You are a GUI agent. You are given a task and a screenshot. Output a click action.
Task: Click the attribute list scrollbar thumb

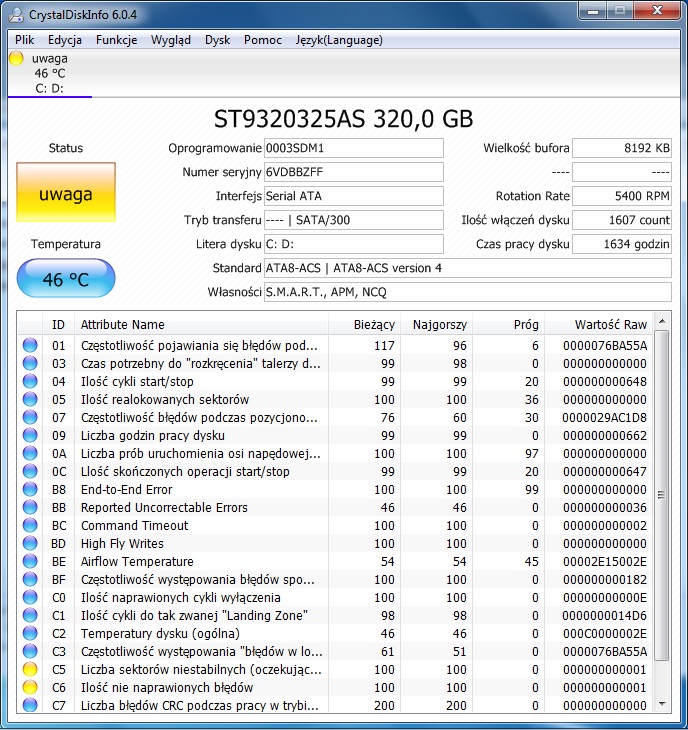(661, 495)
